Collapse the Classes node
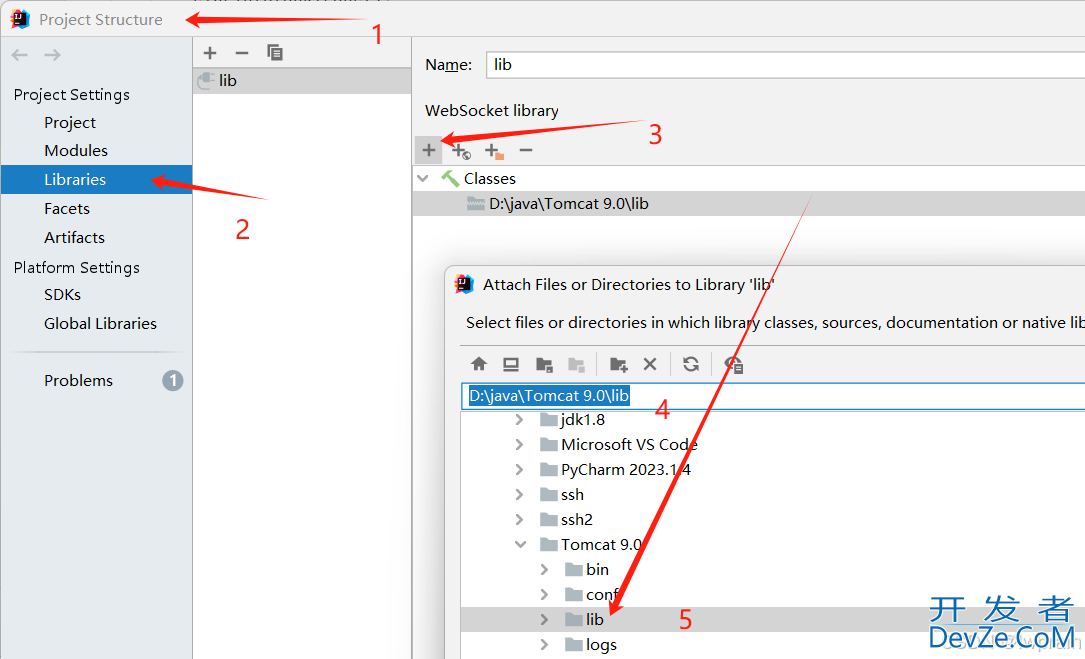Image resolution: width=1085 pixels, height=659 pixels. pos(423,179)
